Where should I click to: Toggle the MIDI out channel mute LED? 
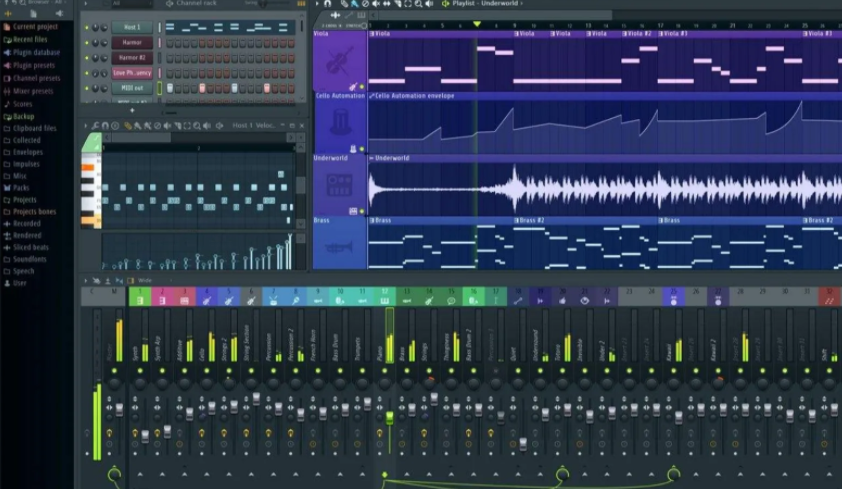(87, 88)
